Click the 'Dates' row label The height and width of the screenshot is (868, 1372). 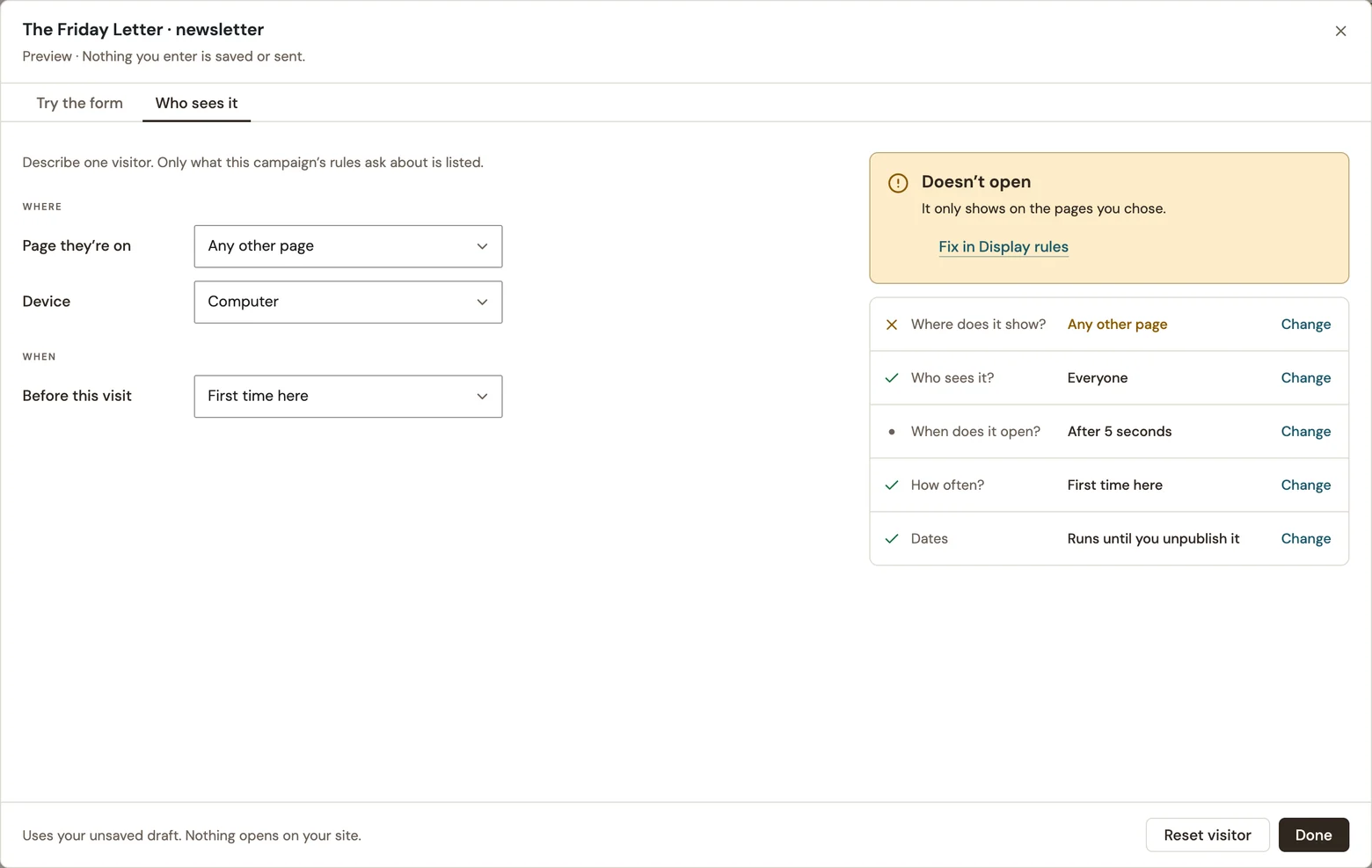930,539
